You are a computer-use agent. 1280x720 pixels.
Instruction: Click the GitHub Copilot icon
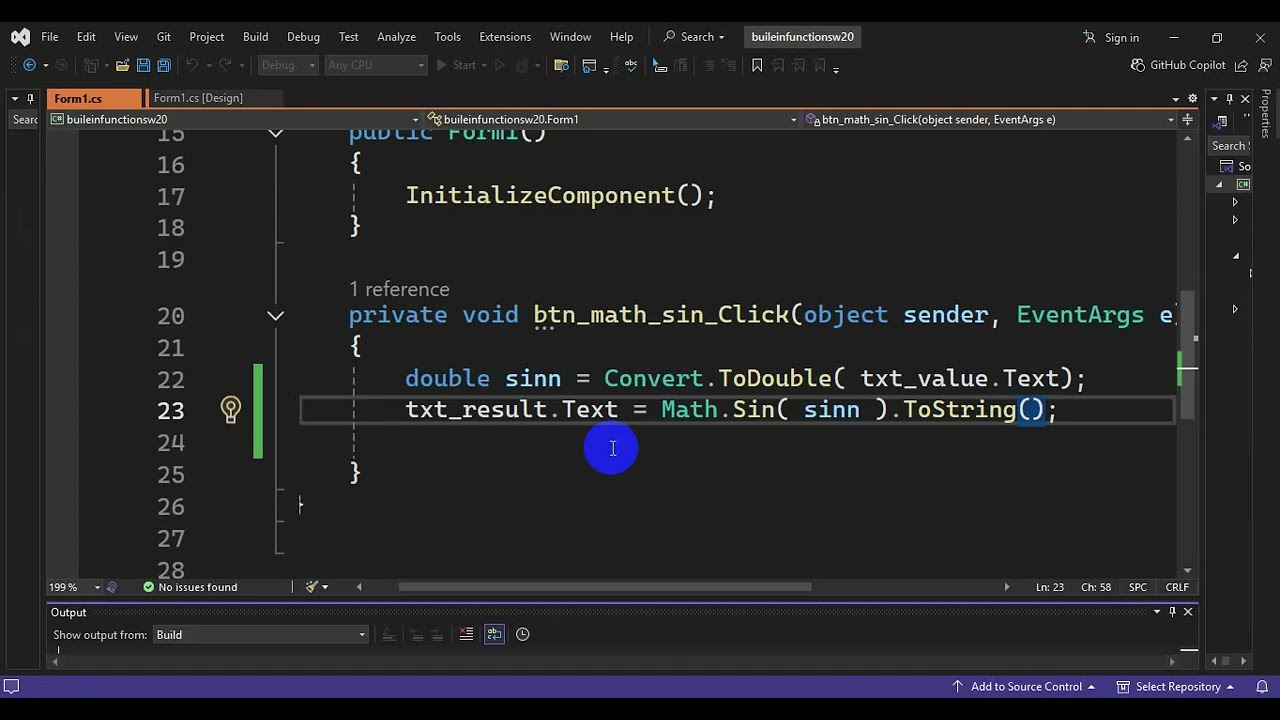pyautogui.click(x=1138, y=65)
